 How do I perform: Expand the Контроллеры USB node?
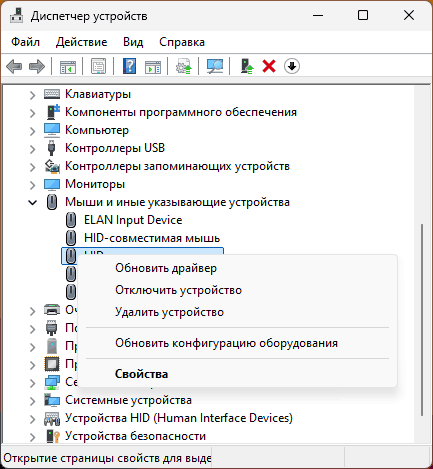pos(32,149)
